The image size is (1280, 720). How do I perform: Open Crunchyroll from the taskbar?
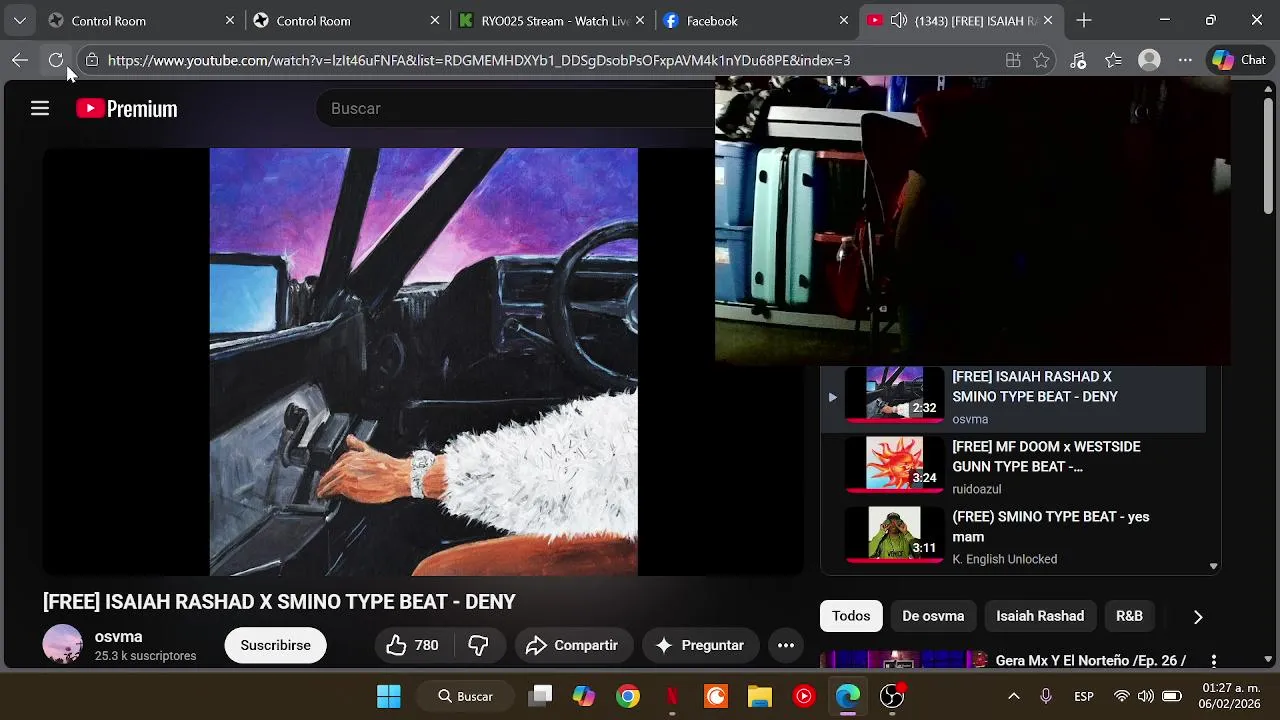coord(716,696)
